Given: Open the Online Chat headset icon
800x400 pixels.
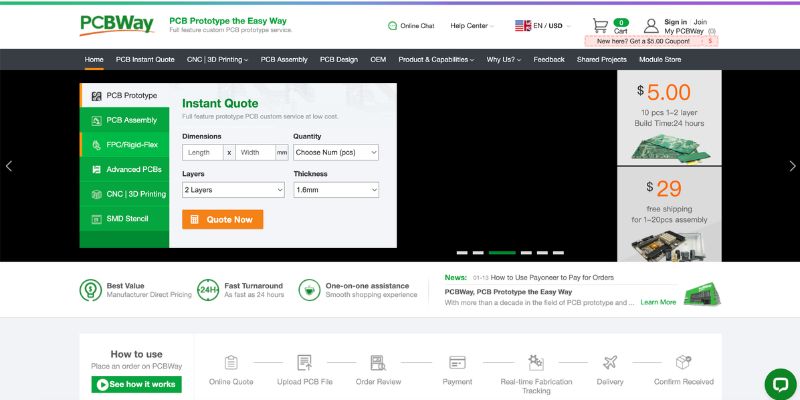Looking at the screenshot, I should click(x=392, y=26).
